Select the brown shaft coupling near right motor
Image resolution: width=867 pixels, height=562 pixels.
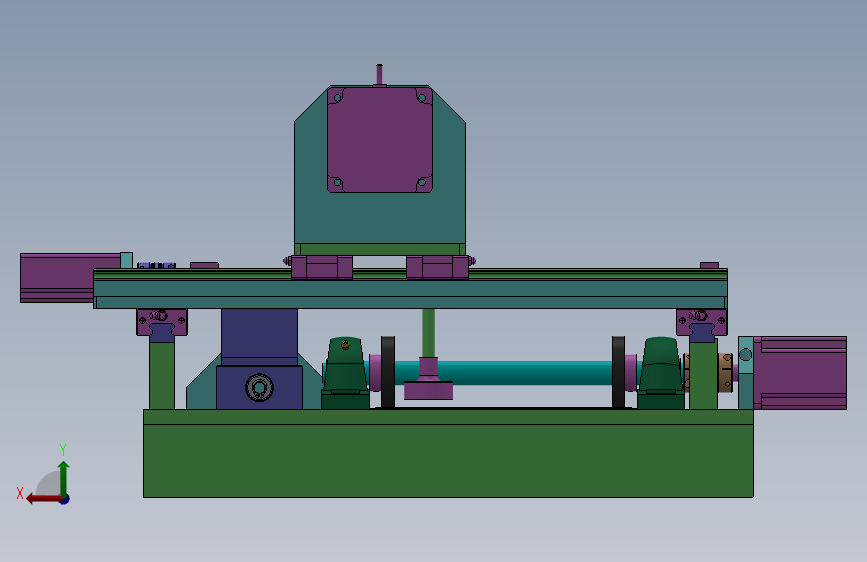725,372
